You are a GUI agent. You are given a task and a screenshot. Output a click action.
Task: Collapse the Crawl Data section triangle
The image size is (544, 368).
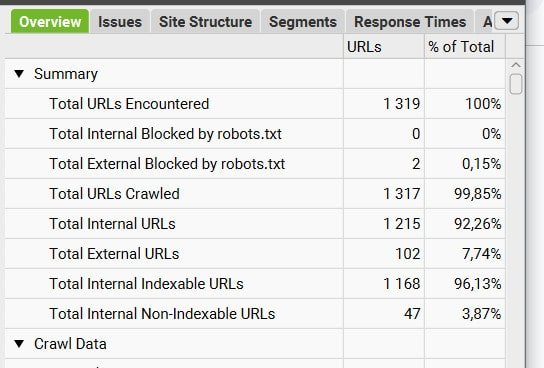pyautogui.click(x=19, y=344)
